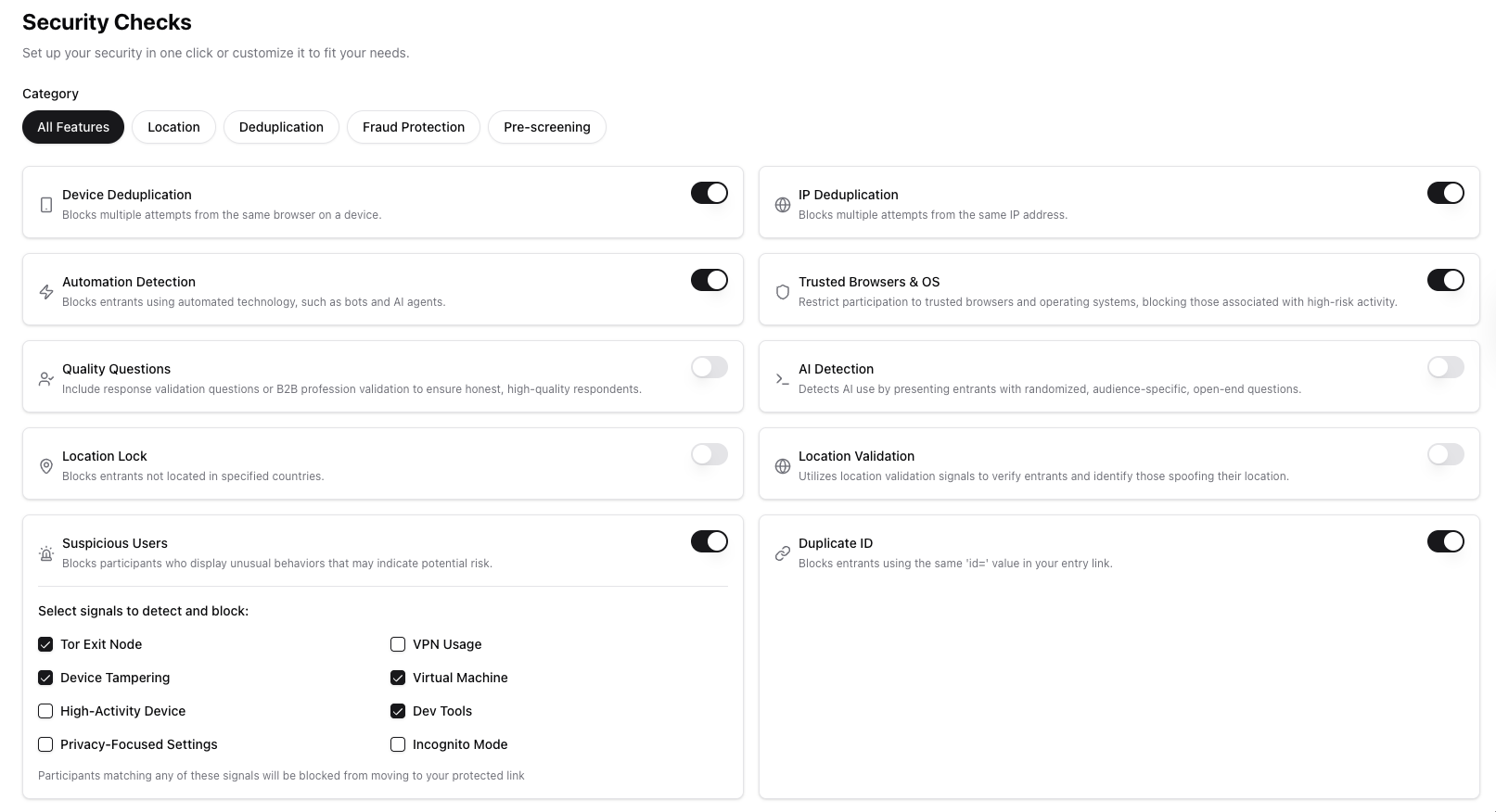Uncheck the Device Tampering checkbox
The height and width of the screenshot is (812, 1496).
[x=45, y=678]
